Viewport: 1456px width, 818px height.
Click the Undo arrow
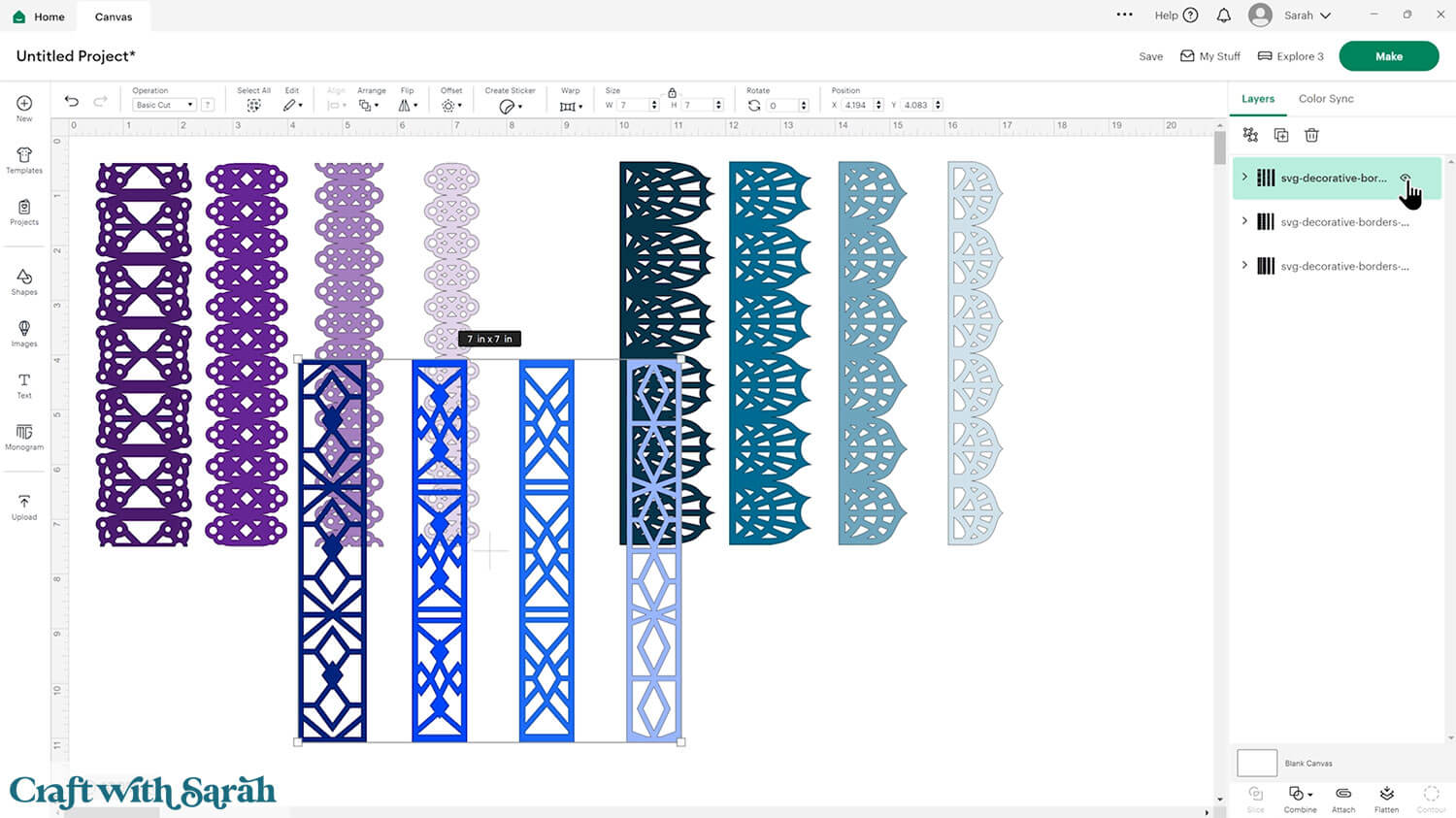[72, 102]
